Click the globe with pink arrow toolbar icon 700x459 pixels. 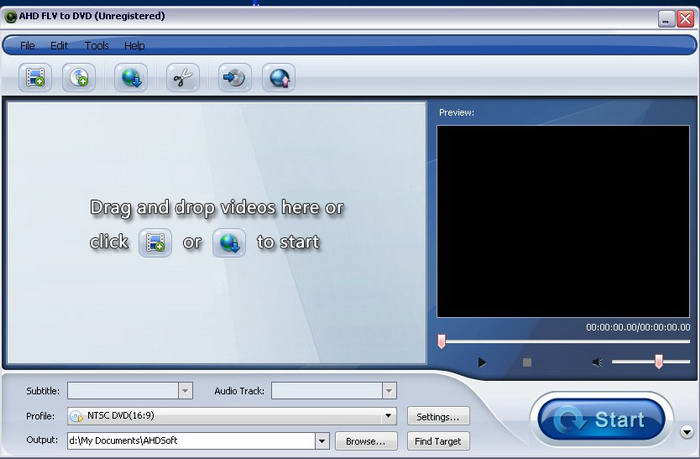[x=279, y=78]
